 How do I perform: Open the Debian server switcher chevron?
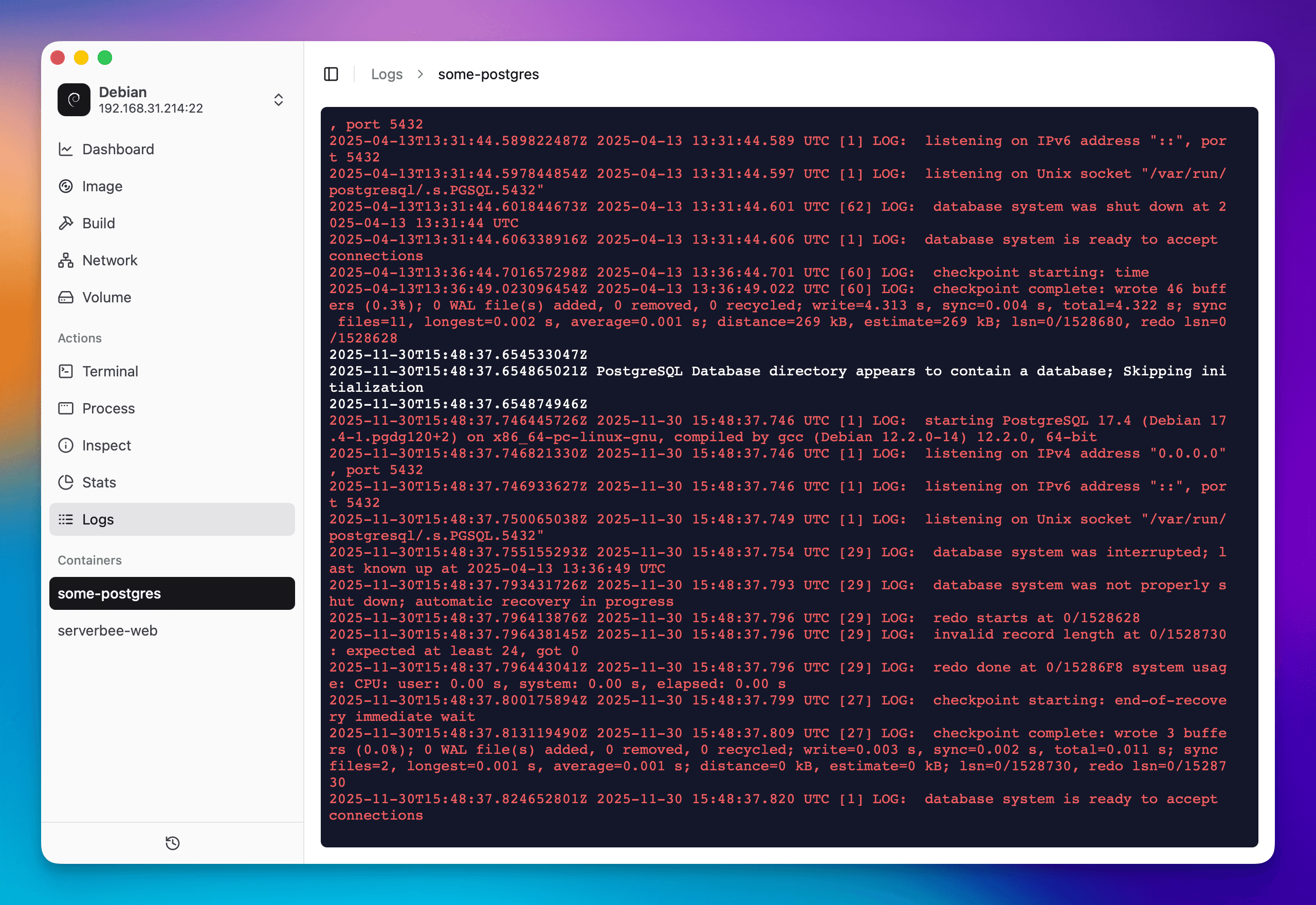pos(279,100)
